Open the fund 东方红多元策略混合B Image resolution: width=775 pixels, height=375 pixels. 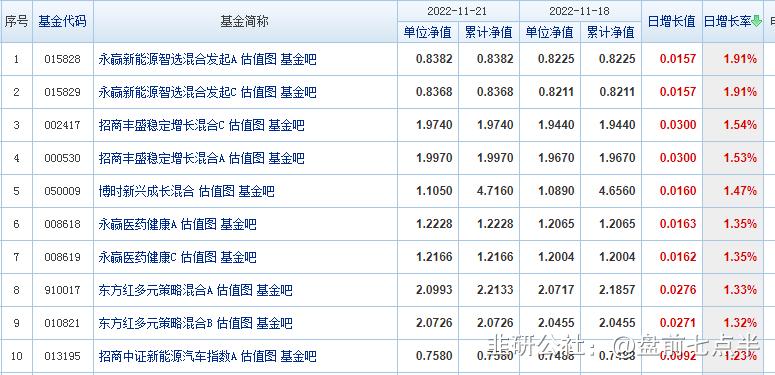click(156, 324)
